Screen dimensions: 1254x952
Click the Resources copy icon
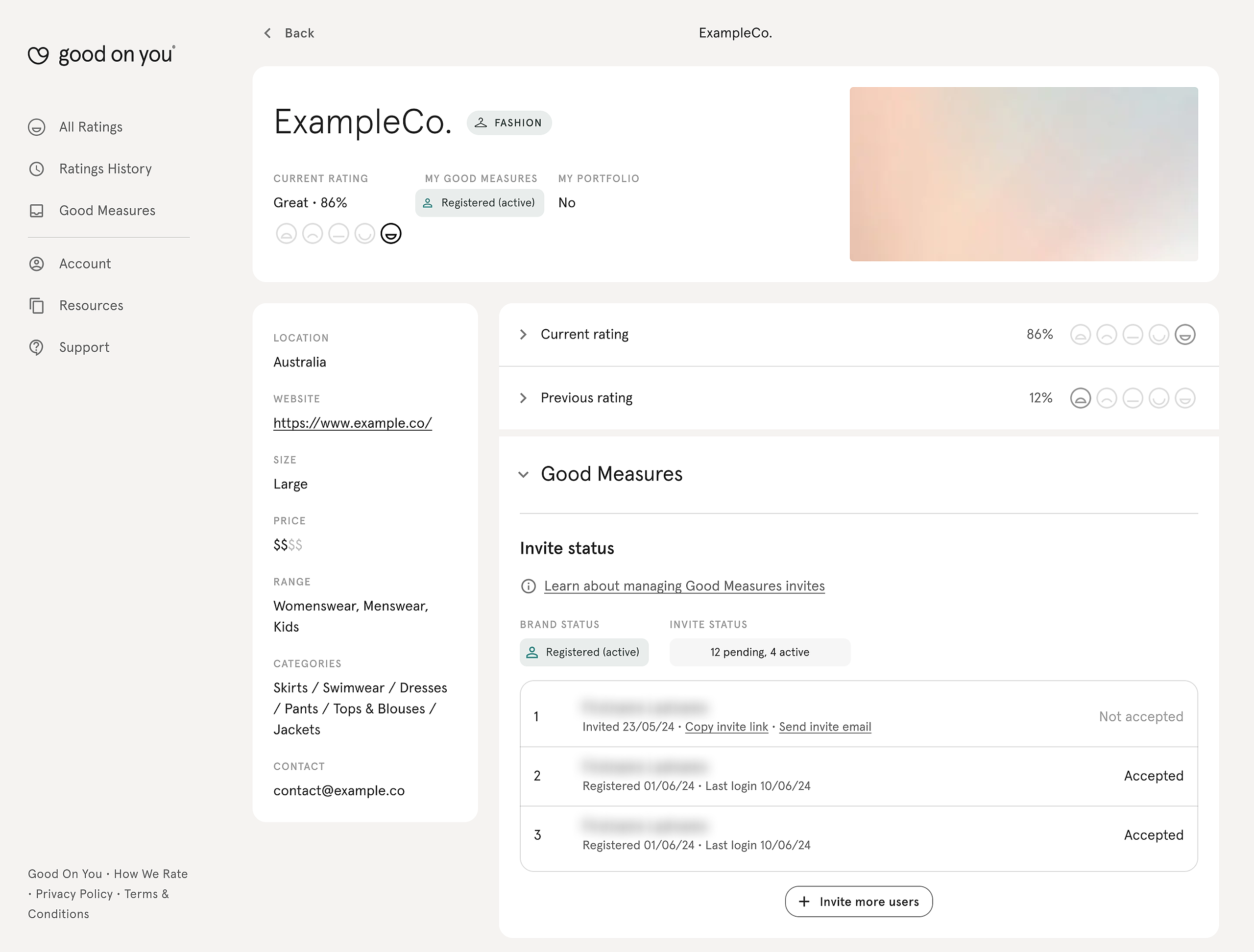[37, 306]
